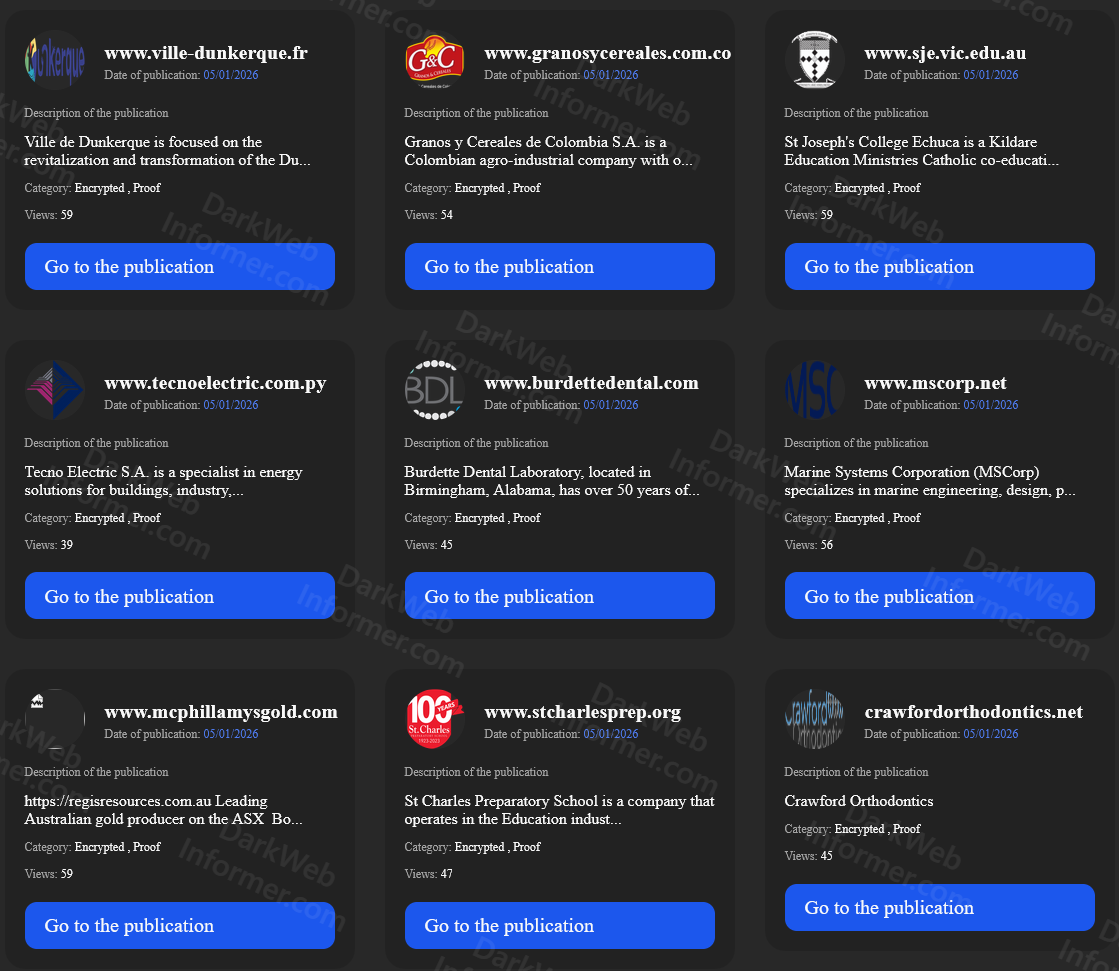Screen dimensions: 1119x971
Task: Click the BDL Burdette Dental logo
Action: 434,390
